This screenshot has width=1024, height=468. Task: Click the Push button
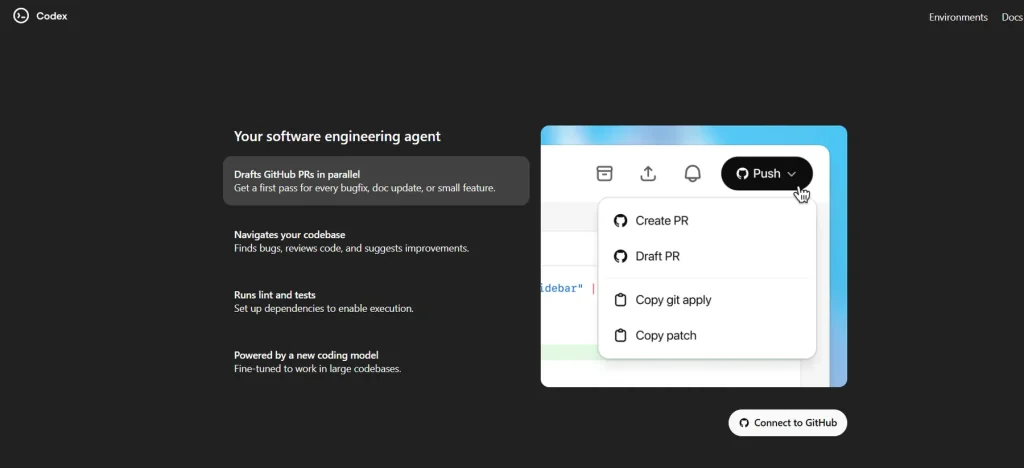click(767, 174)
